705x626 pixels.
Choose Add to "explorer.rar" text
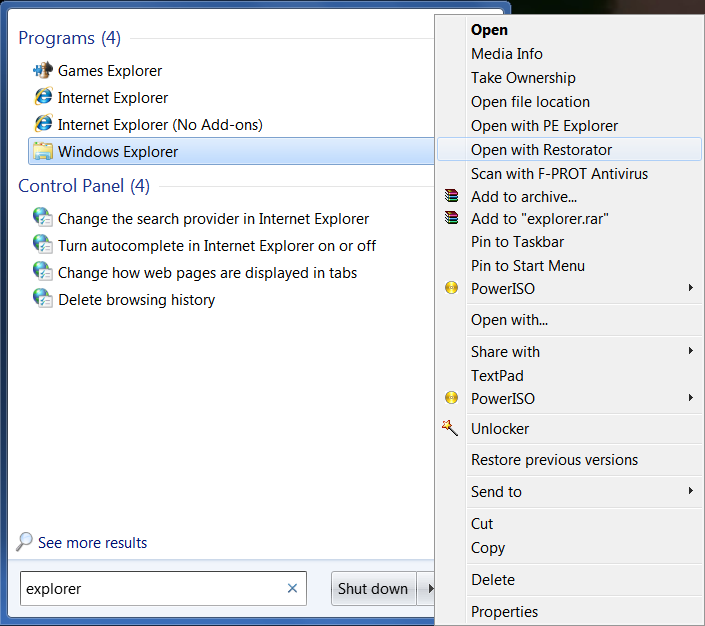(x=540, y=219)
